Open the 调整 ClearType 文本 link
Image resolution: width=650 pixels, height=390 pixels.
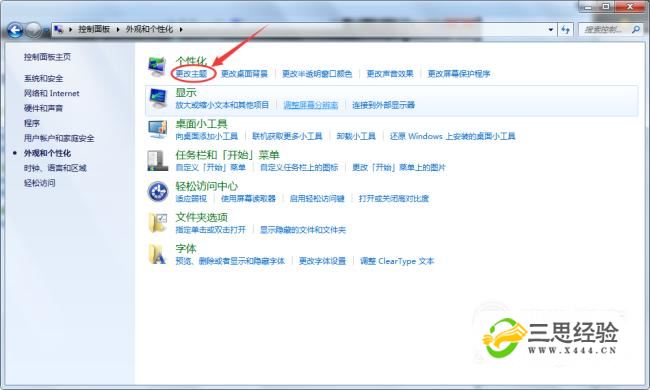[x=397, y=261]
